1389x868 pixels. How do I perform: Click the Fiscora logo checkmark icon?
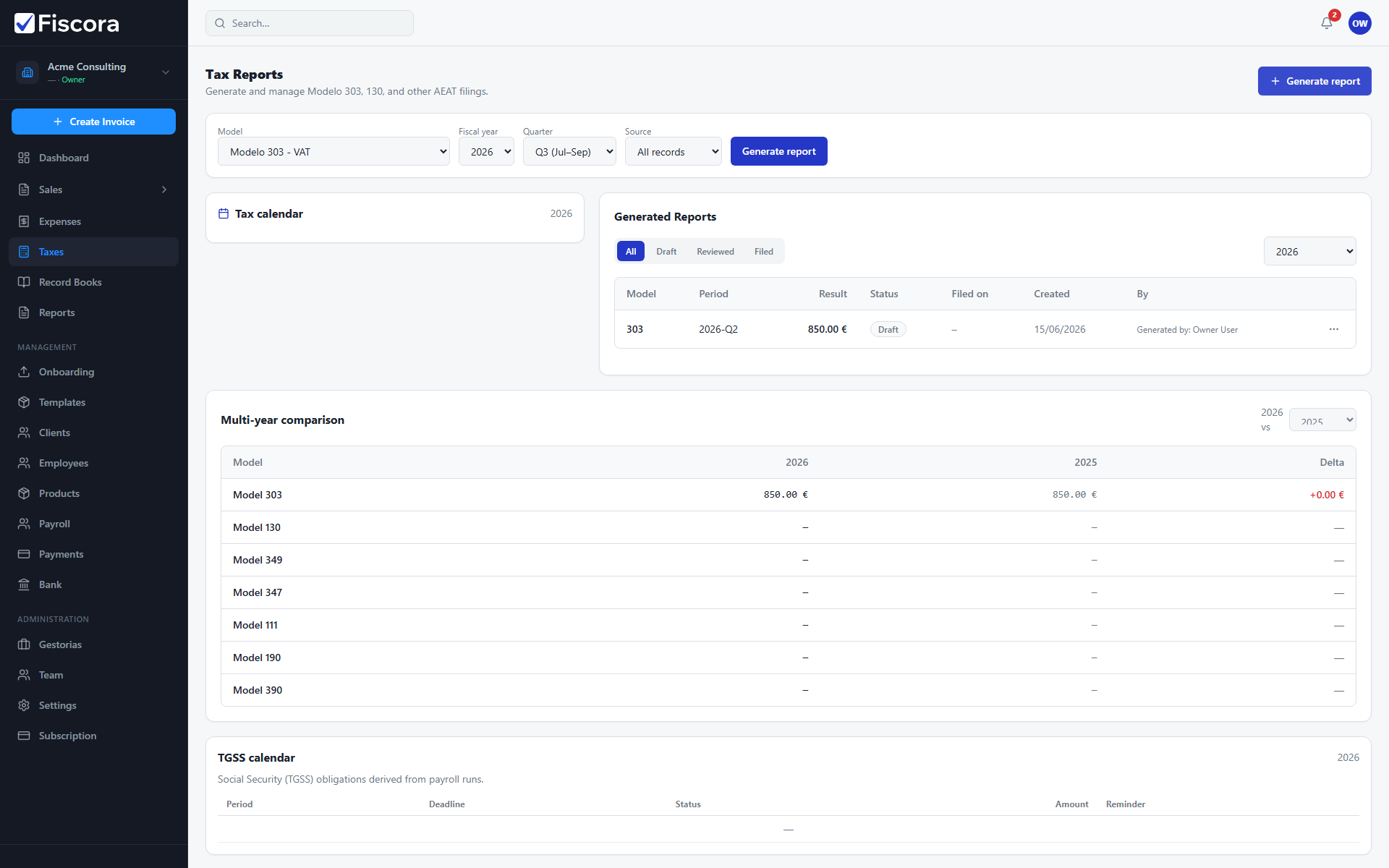25,23
